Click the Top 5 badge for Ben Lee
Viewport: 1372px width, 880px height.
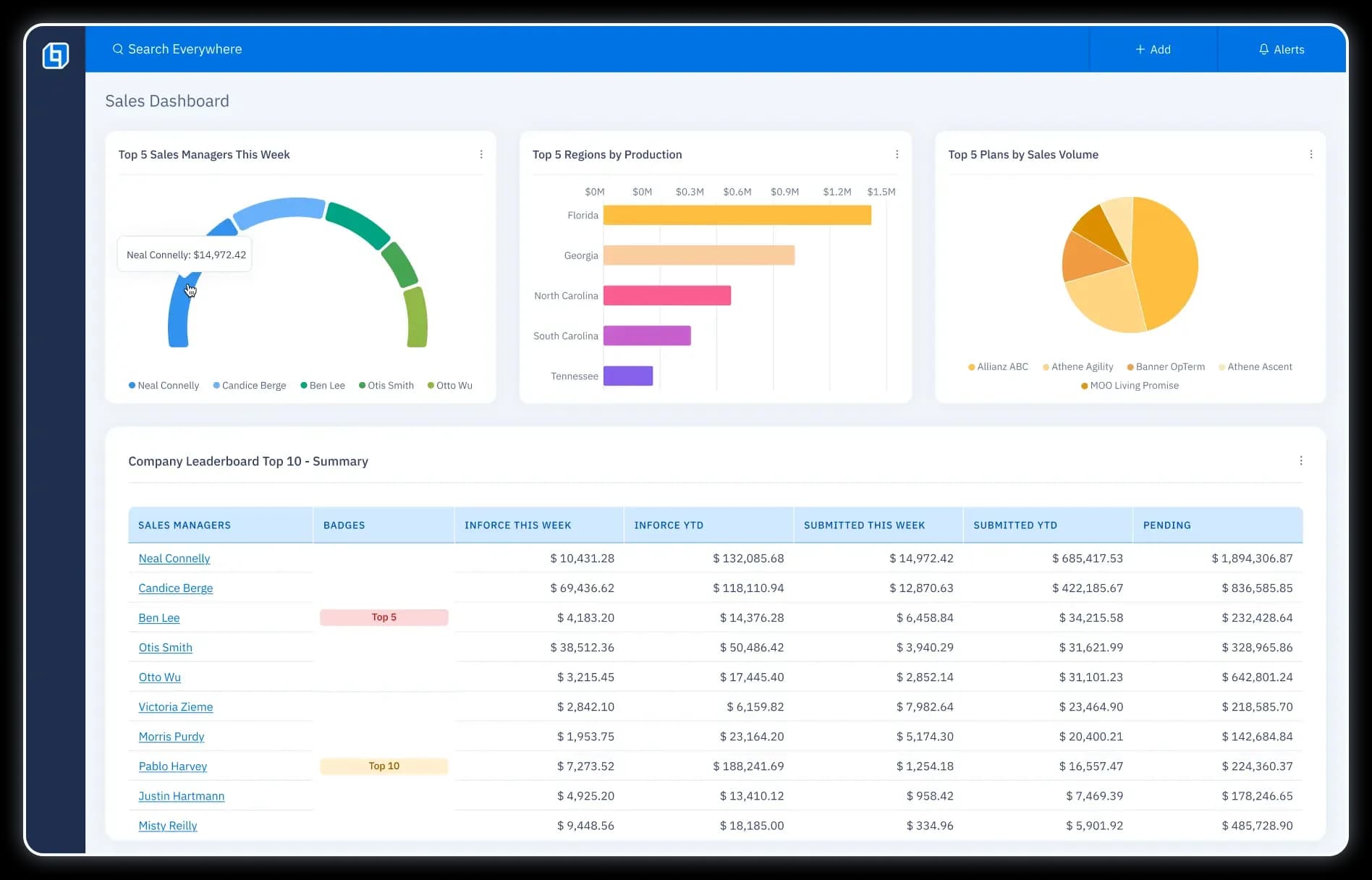click(x=384, y=617)
